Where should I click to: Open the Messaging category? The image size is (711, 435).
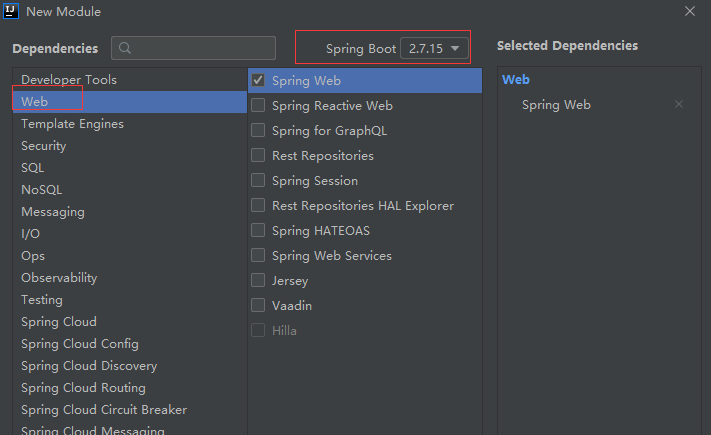coord(130,212)
